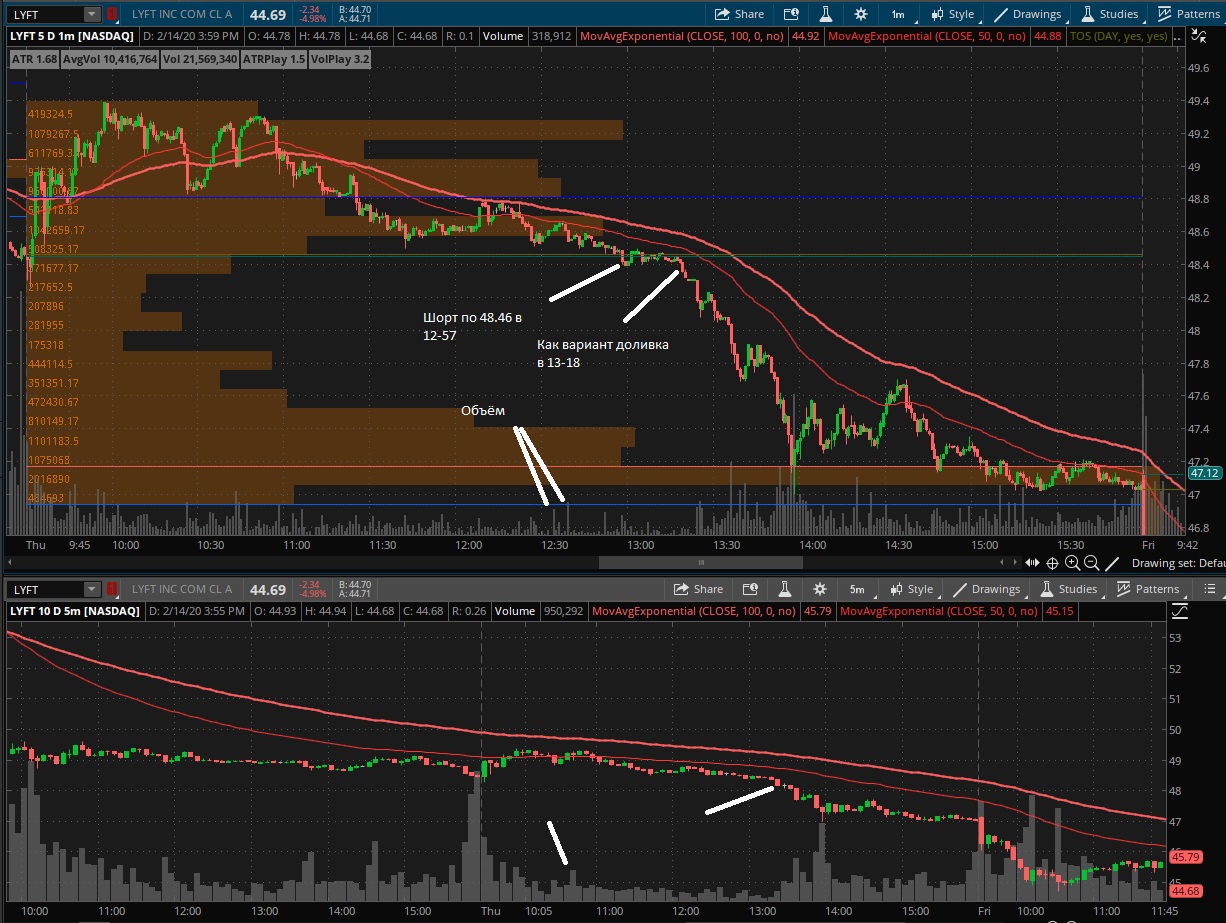1226x923 pixels.
Task: Open chart settings gear in lower toolbar
Action: 820,589
